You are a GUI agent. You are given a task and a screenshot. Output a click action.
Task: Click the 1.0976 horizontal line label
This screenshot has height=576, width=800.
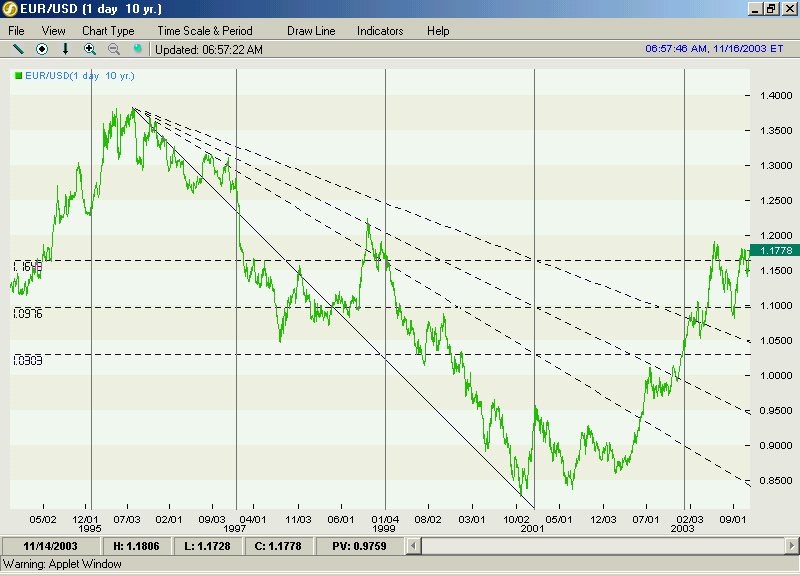tap(28, 313)
